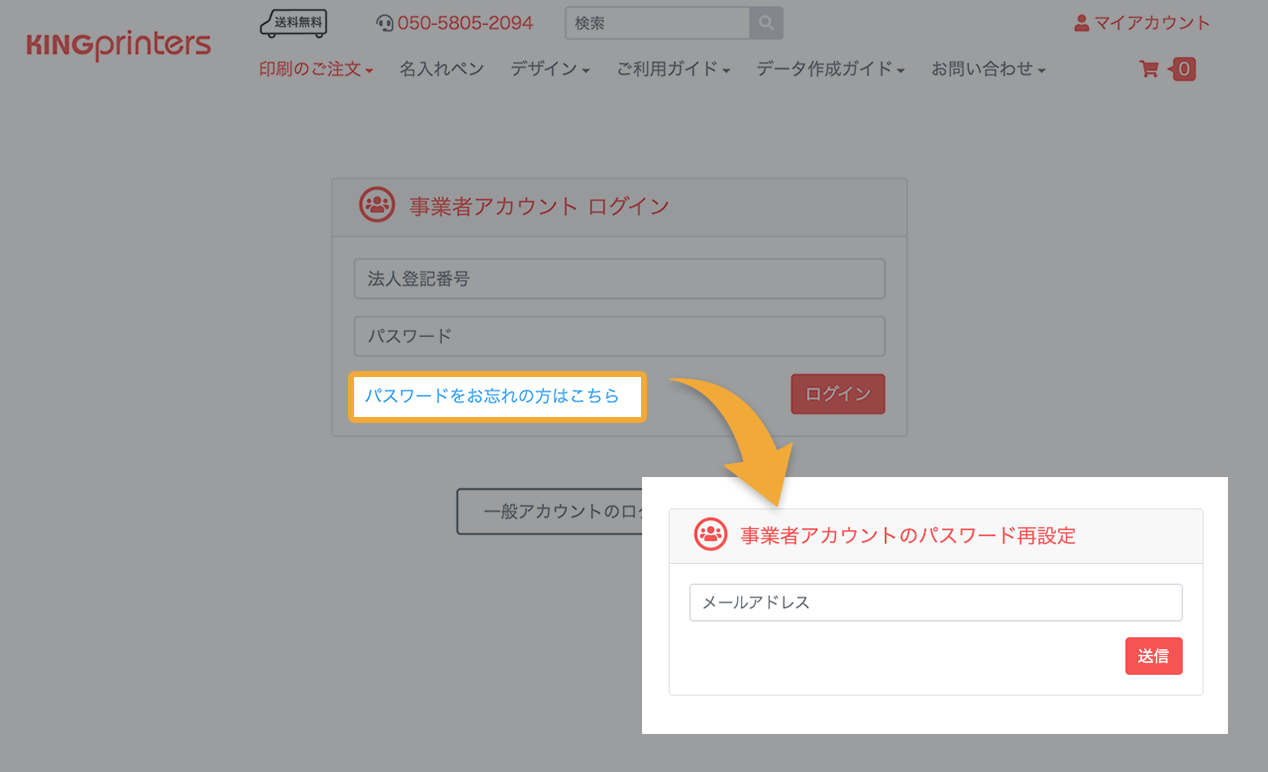
Task: Expand the お問い合わせ menu
Action: click(x=988, y=69)
